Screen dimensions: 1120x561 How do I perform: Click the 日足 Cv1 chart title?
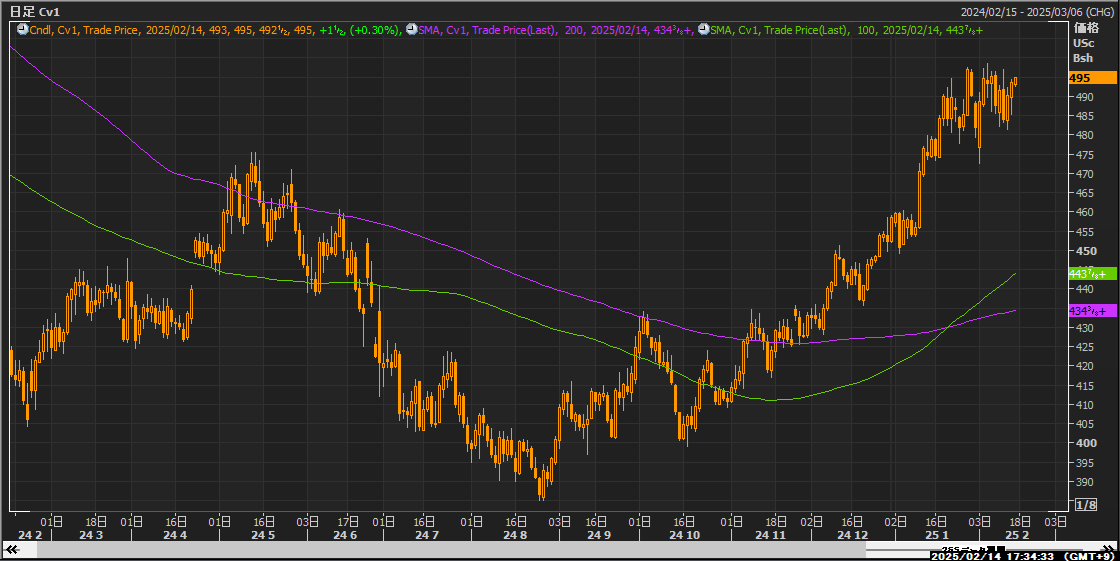[34, 12]
